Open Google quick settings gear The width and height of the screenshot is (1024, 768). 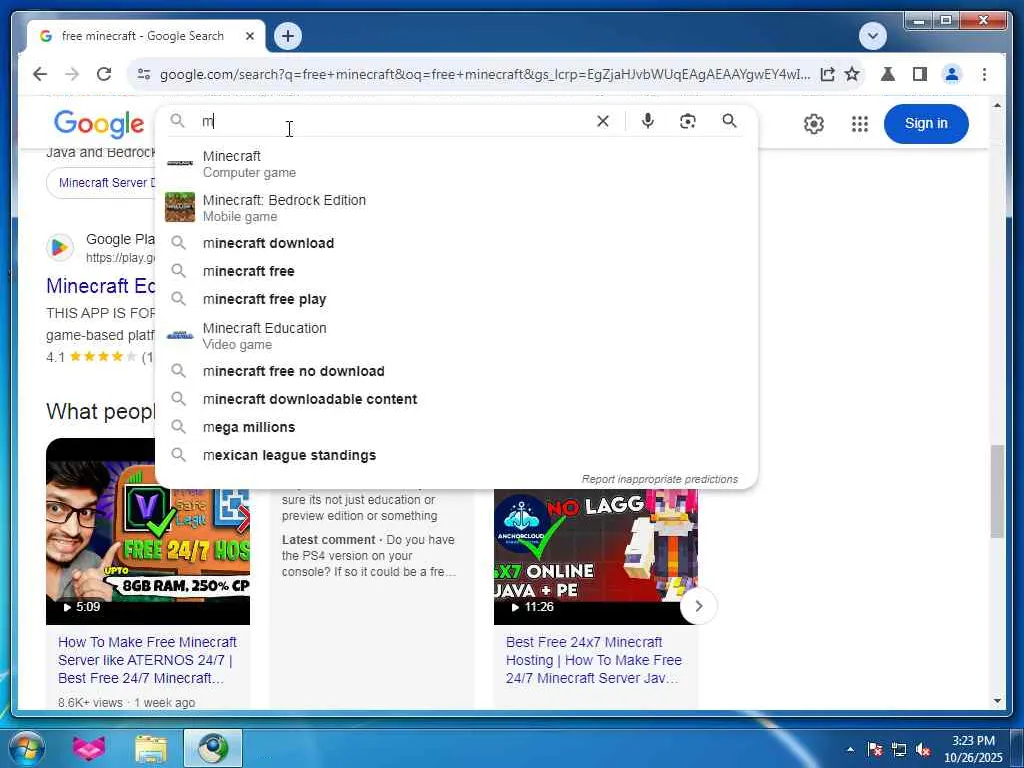click(814, 123)
